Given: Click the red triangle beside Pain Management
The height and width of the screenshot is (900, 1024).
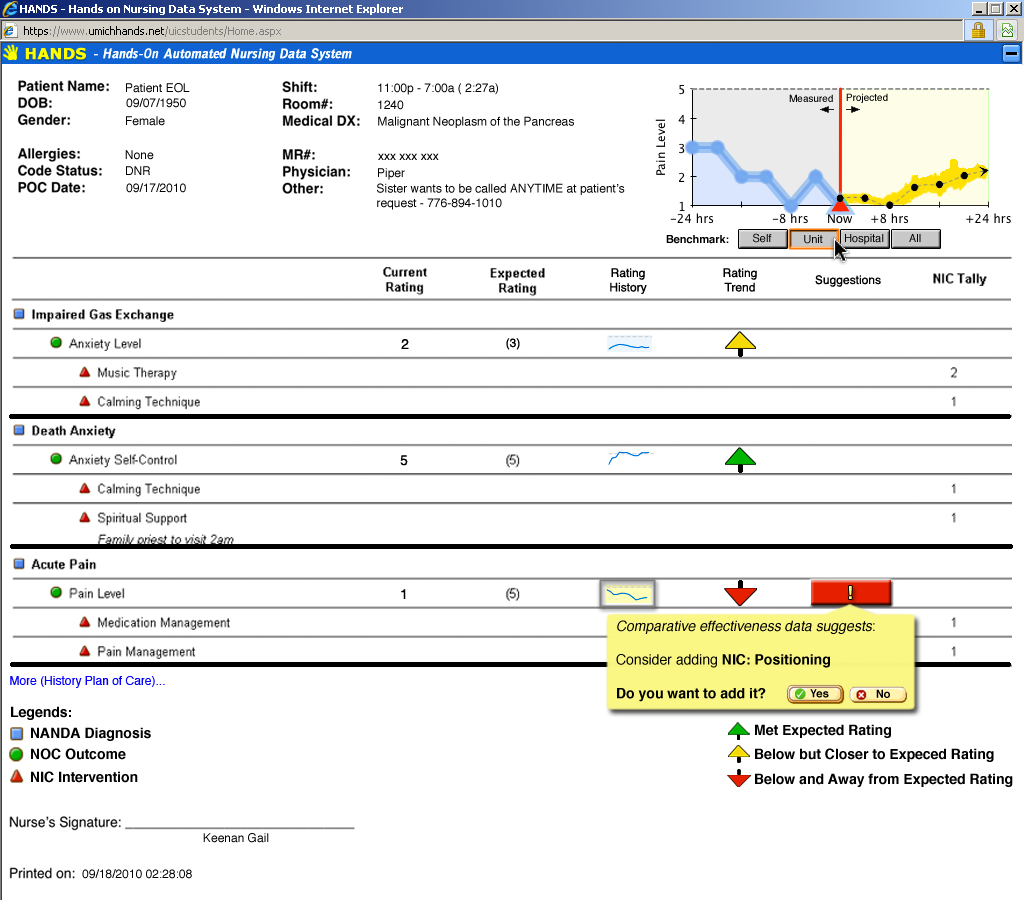Looking at the screenshot, I should point(84,651).
